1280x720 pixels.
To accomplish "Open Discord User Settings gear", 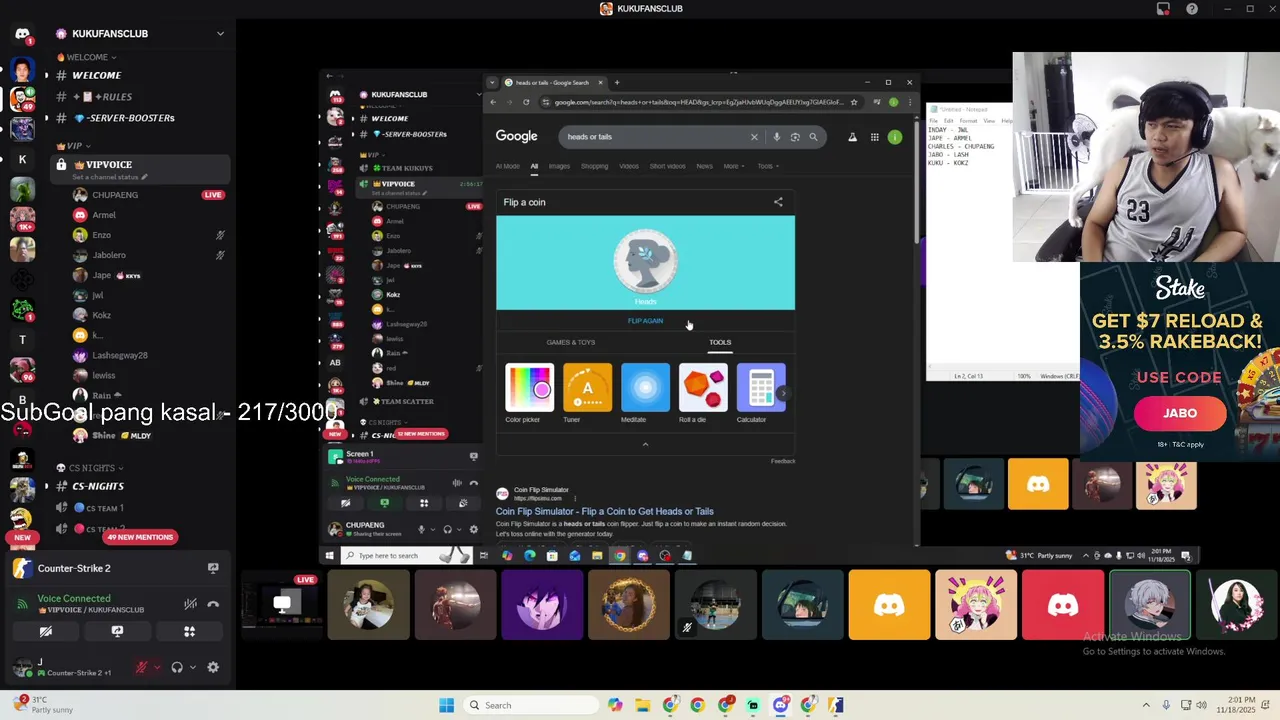I will click(213, 667).
